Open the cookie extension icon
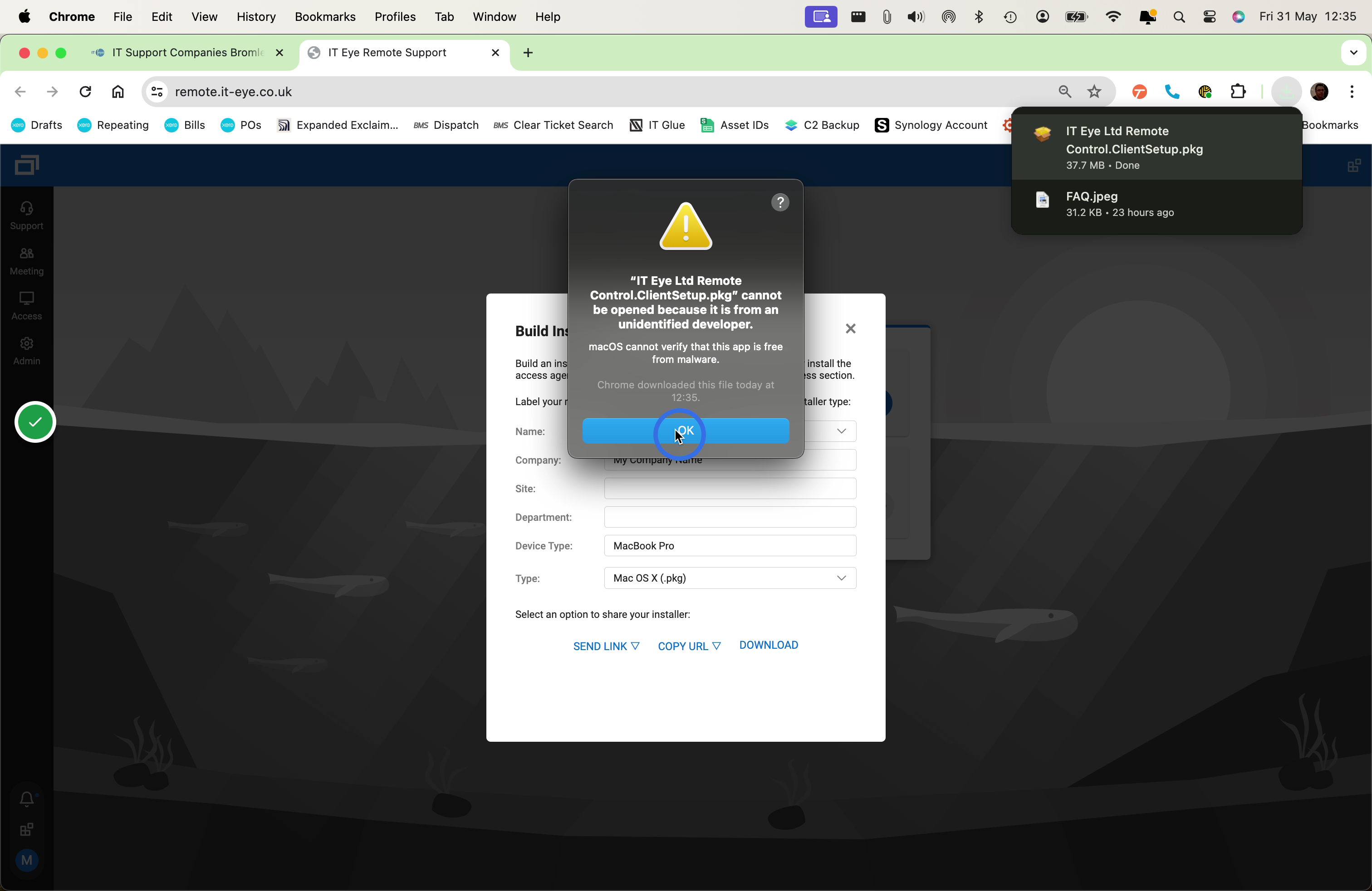 coord(1205,92)
